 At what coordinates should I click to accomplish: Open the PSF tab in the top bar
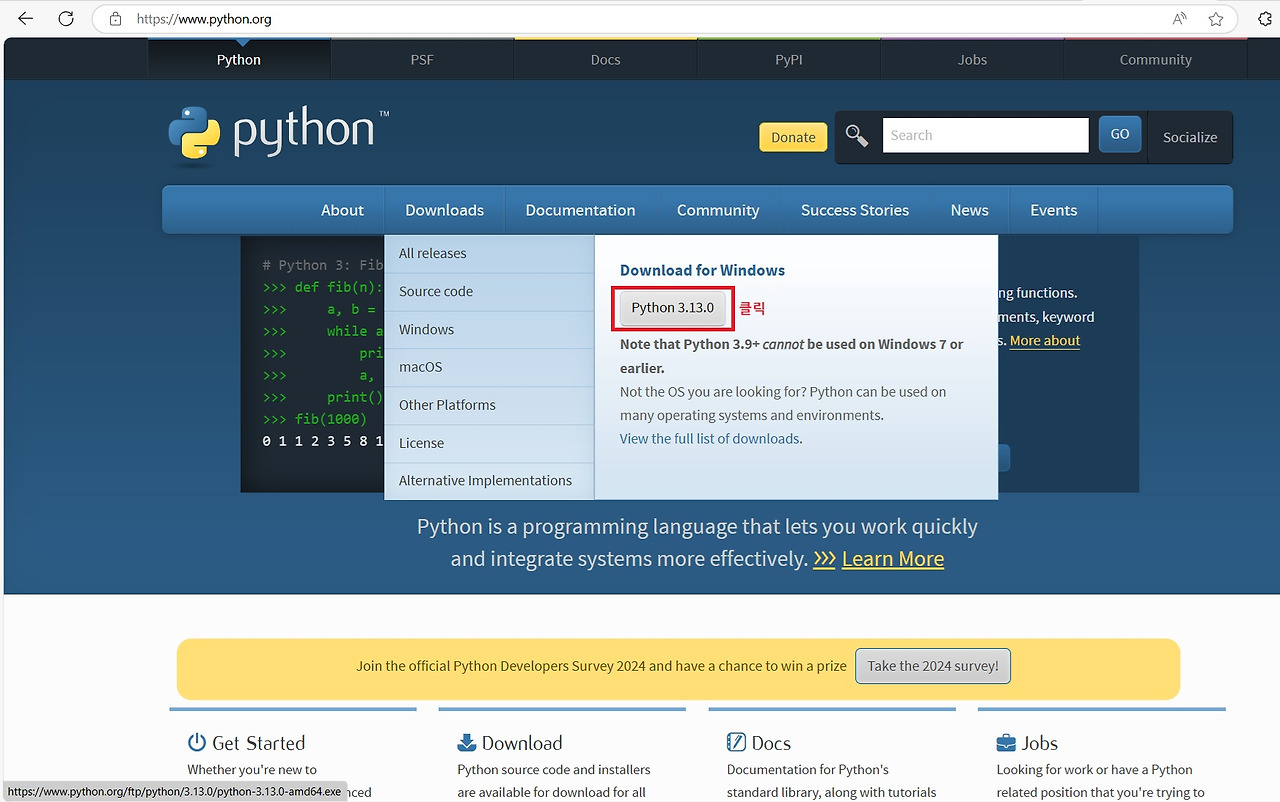coord(422,59)
